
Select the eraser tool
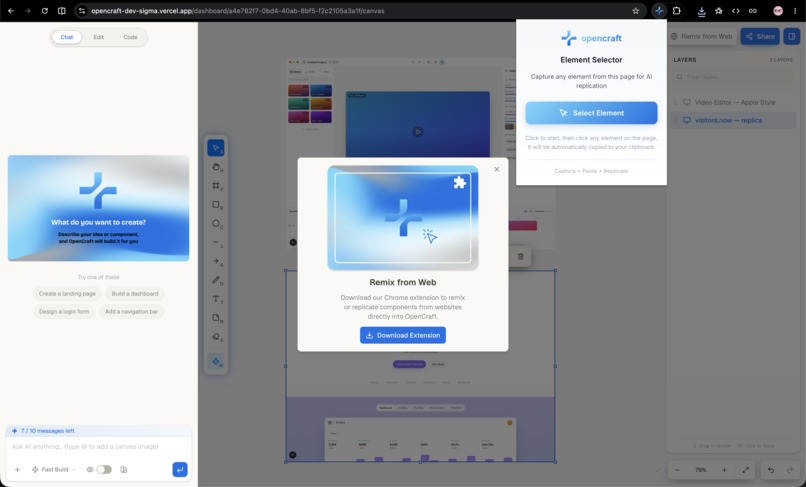pyautogui.click(x=216, y=337)
